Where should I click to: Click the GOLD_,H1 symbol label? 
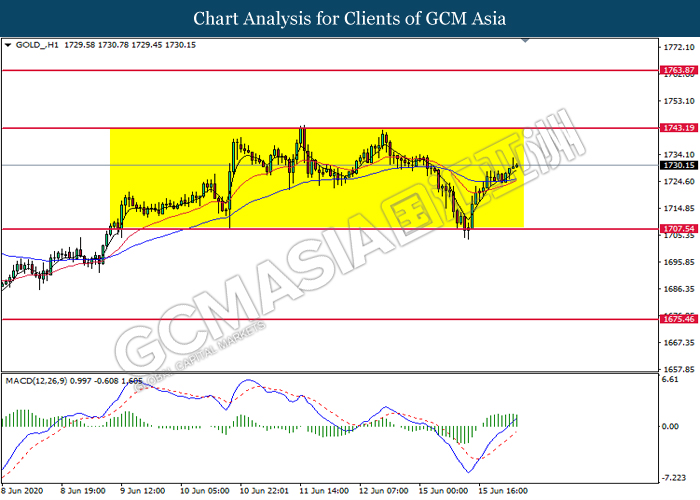coord(37,45)
